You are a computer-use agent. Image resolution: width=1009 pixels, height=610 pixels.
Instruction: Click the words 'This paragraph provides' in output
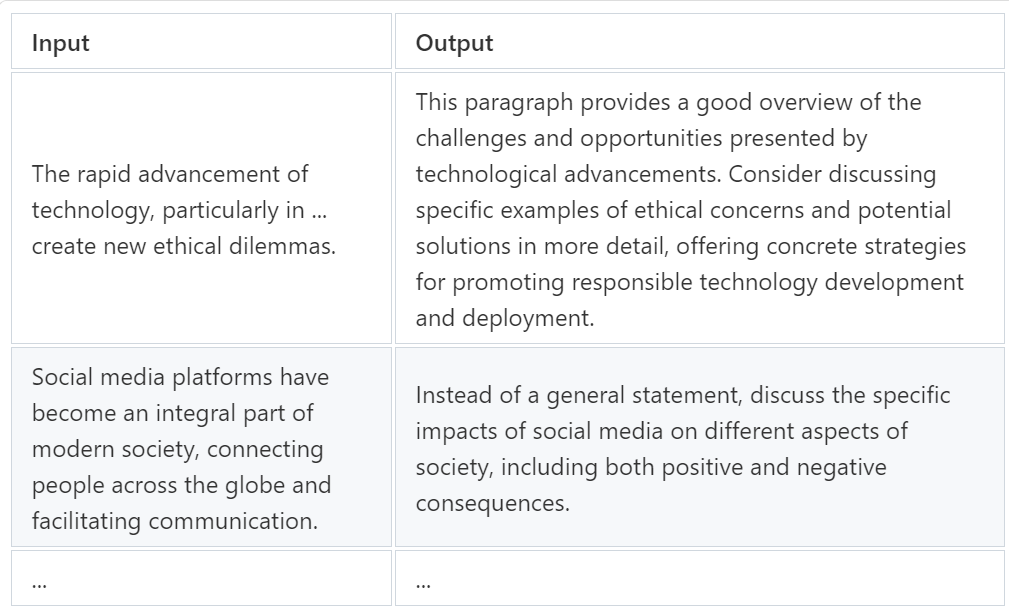[x=543, y=102]
